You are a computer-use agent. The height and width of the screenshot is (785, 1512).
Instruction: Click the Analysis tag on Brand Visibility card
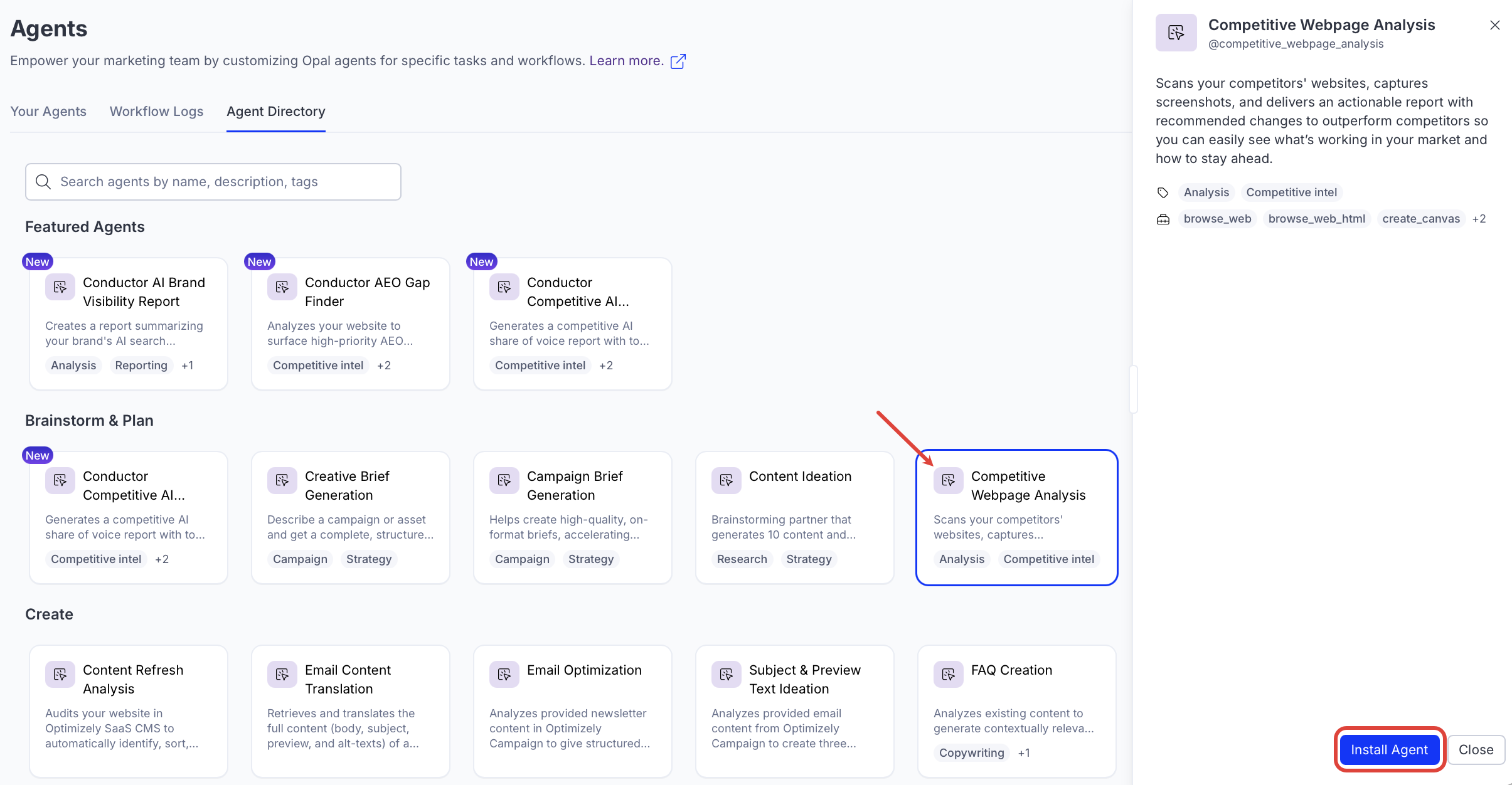(x=73, y=366)
